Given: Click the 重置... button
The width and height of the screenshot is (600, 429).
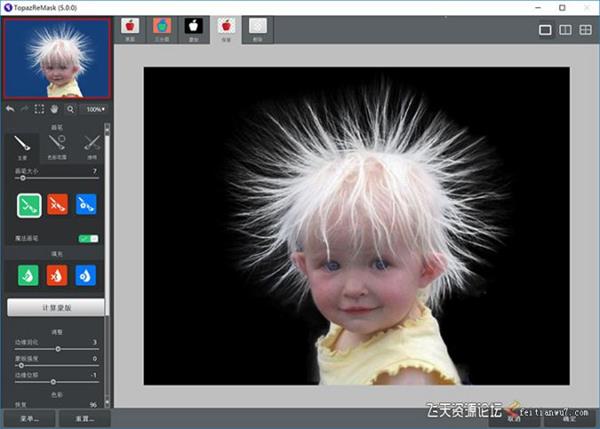Looking at the screenshot, I should (84, 418).
